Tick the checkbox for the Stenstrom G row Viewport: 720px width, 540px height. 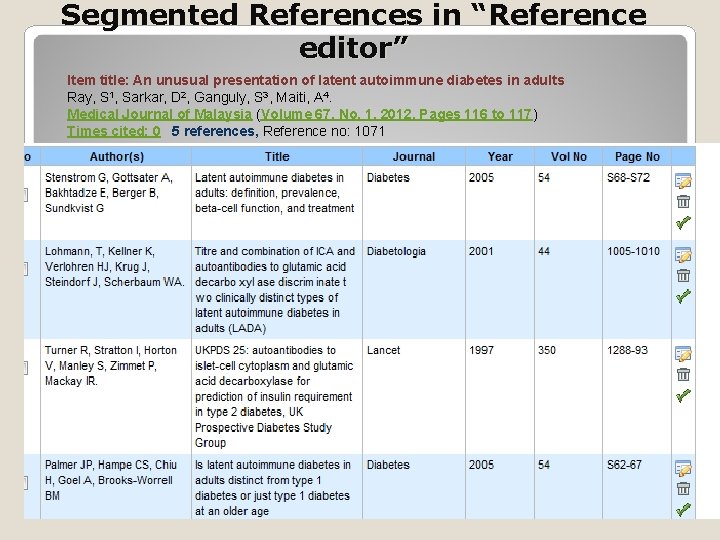(26, 195)
